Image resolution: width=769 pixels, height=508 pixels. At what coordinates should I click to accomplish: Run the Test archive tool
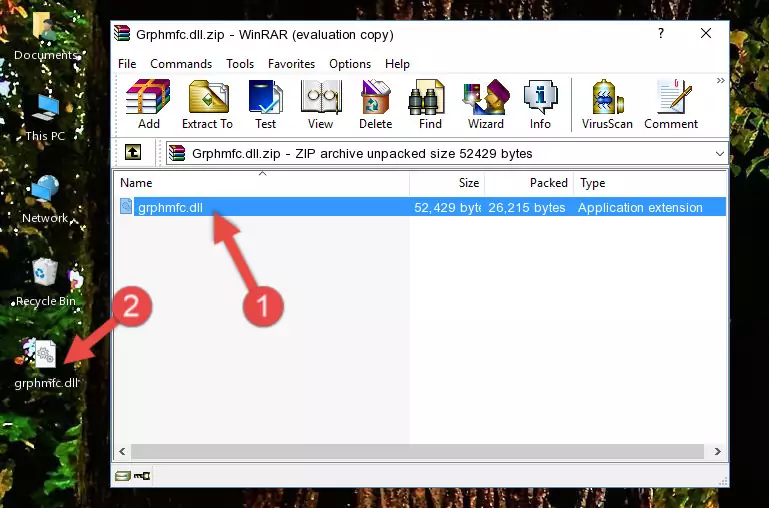(265, 104)
